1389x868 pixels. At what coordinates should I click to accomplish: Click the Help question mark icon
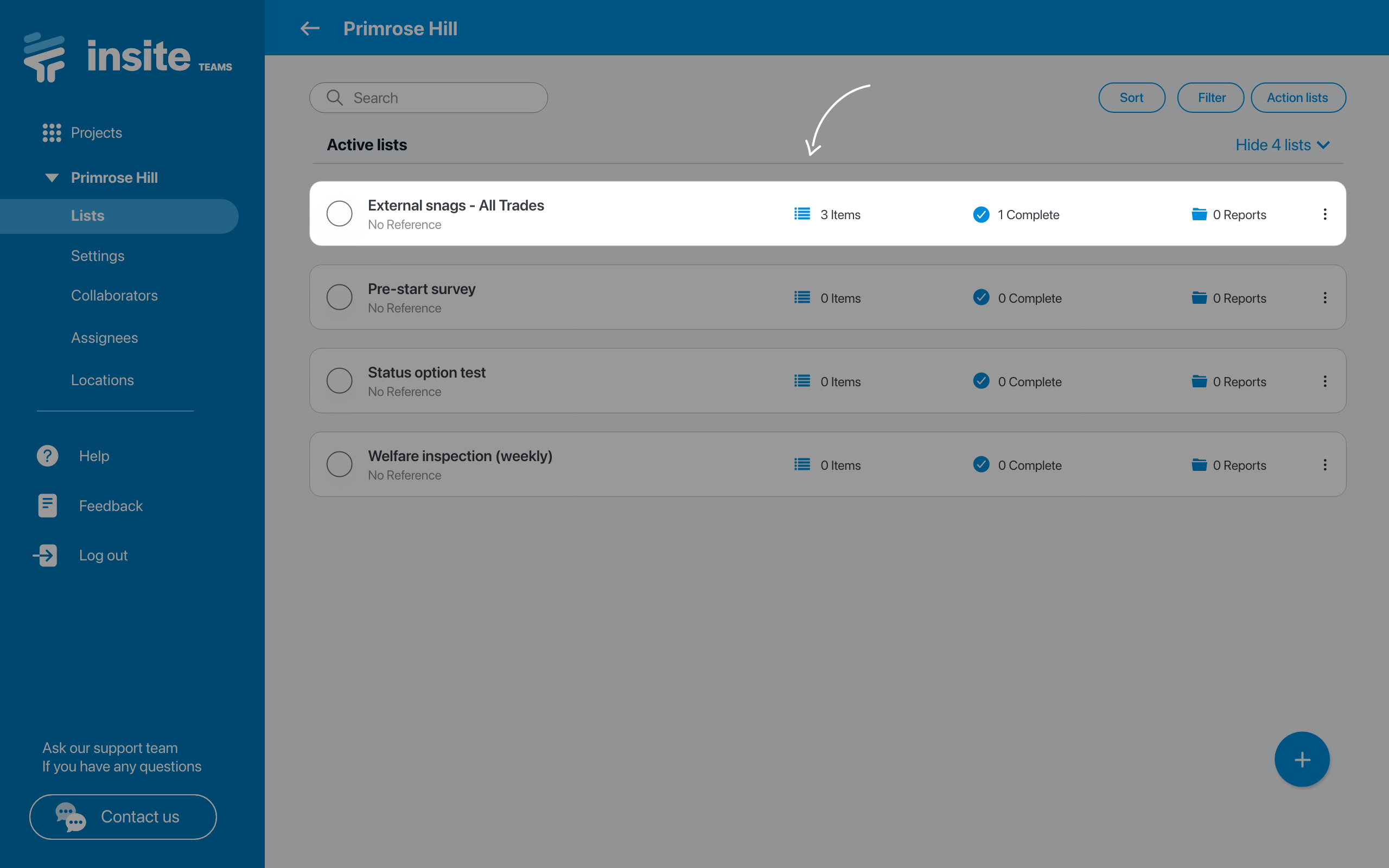coord(48,456)
